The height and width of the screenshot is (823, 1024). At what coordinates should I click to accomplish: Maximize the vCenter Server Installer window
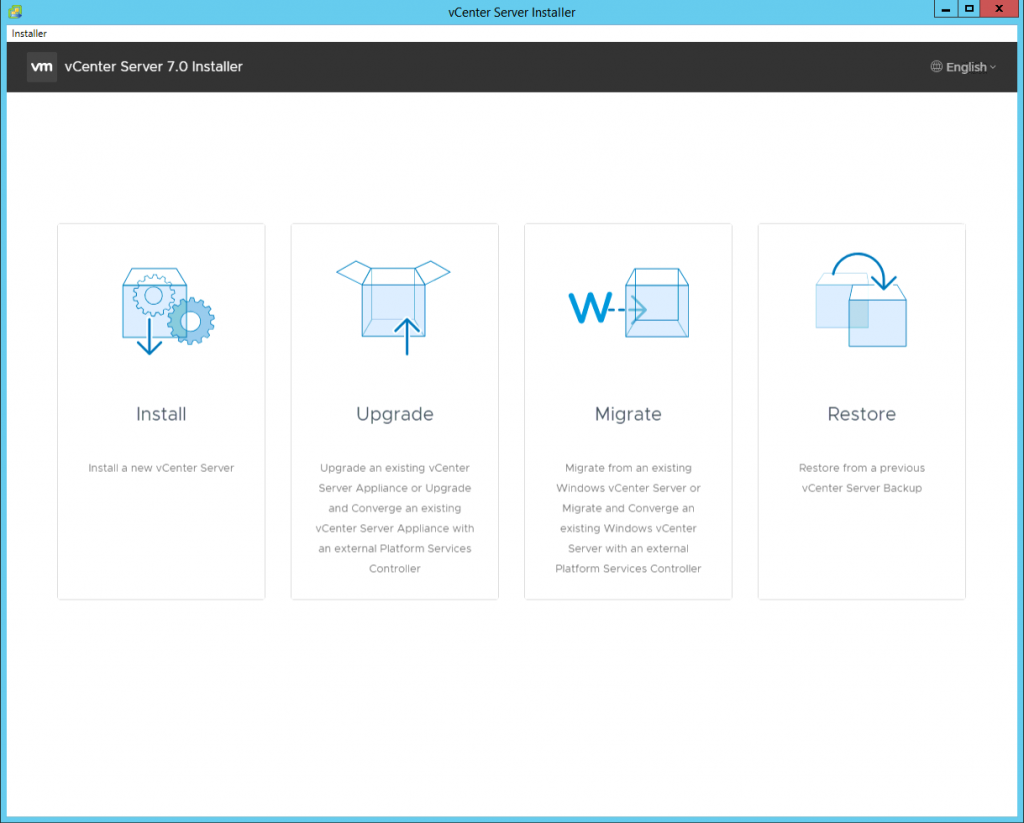968,9
